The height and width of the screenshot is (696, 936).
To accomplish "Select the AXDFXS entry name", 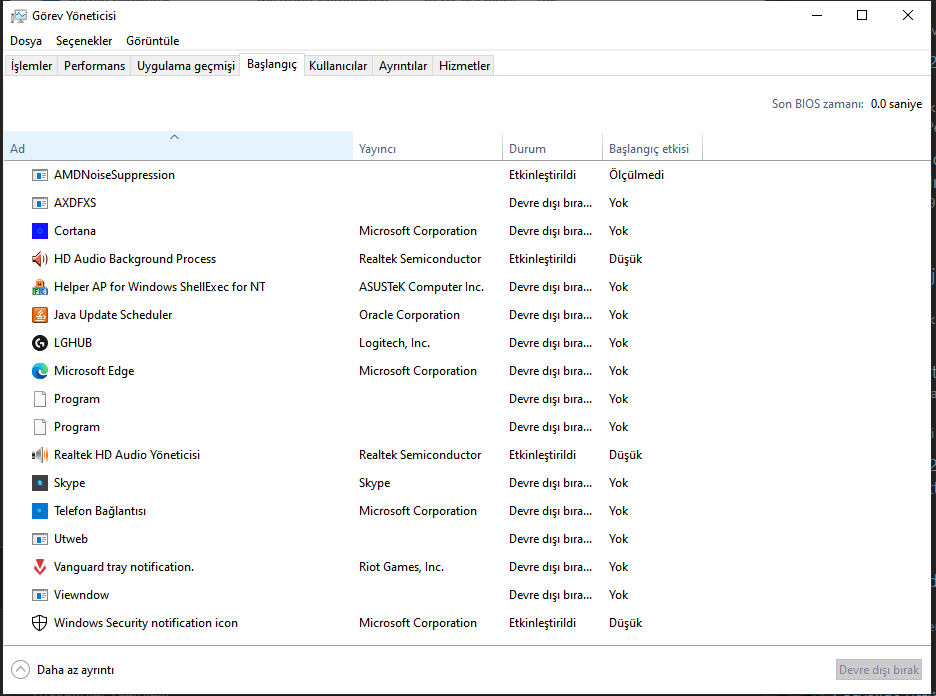I will [75, 203].
